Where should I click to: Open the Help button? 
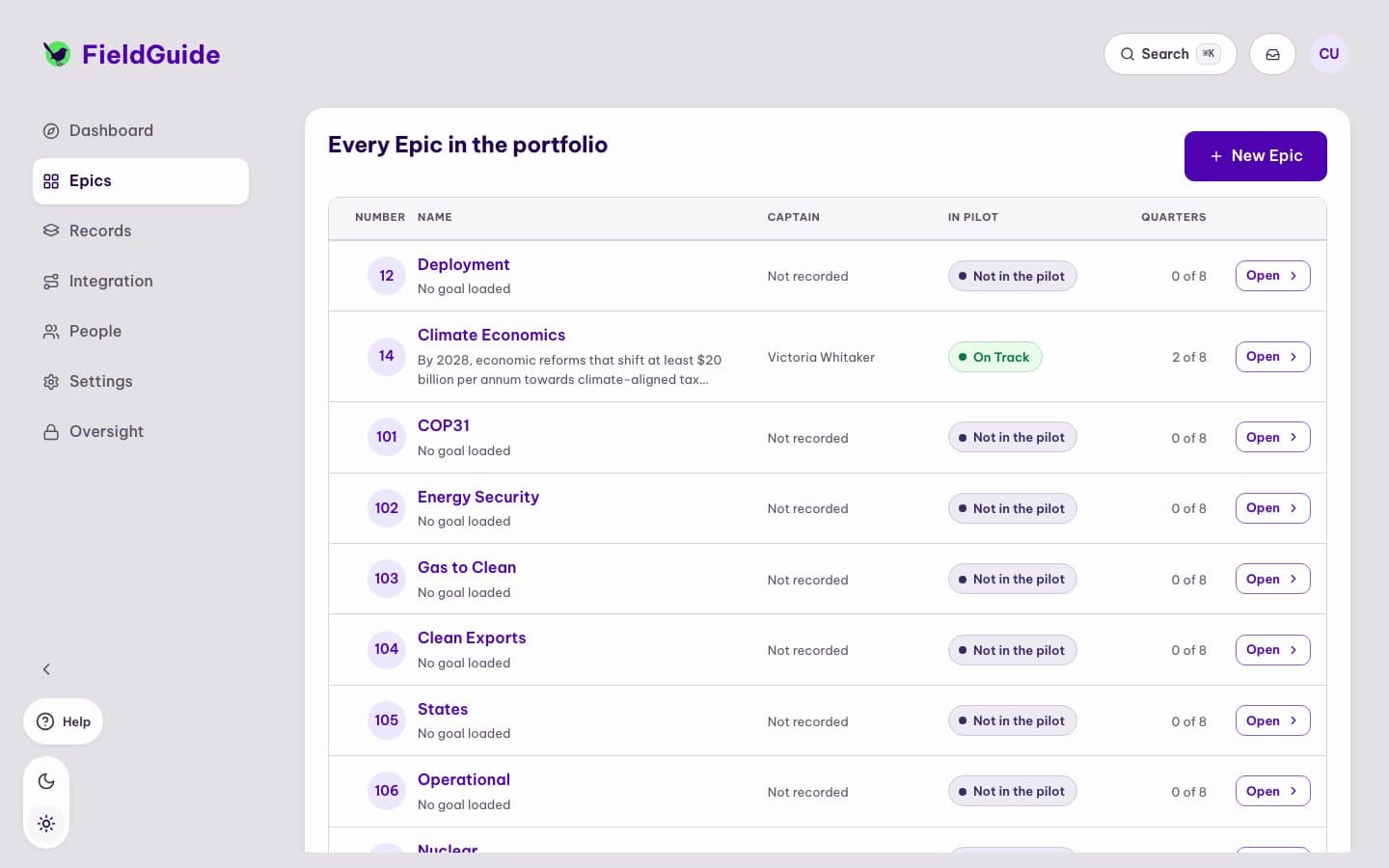pos(64,721)
